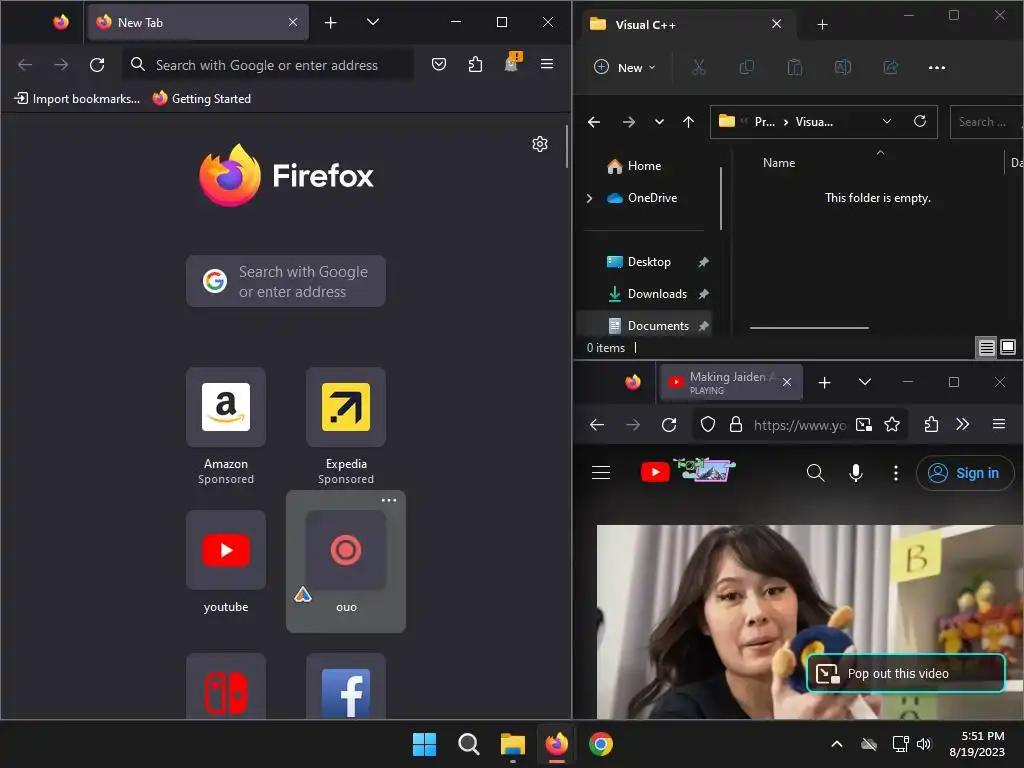Switch to Details view in Explorer
The width and height of the screenshot is (1024, 768).
coord(986,347)
